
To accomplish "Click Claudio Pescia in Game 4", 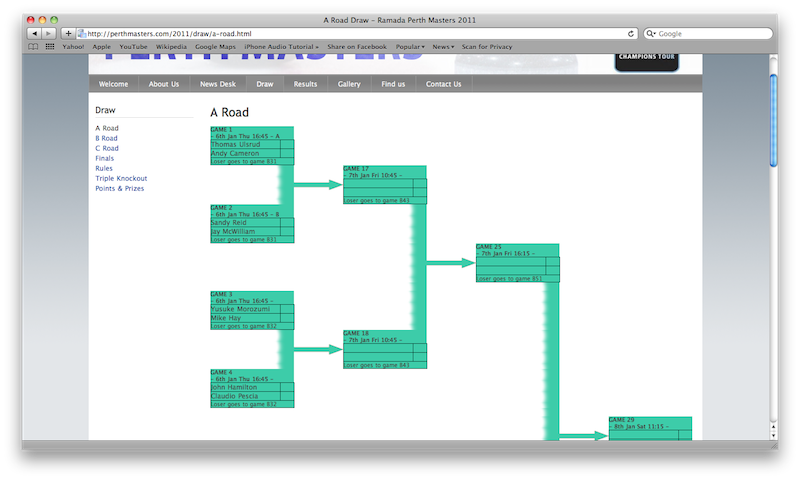I will [x=234, y=396].
